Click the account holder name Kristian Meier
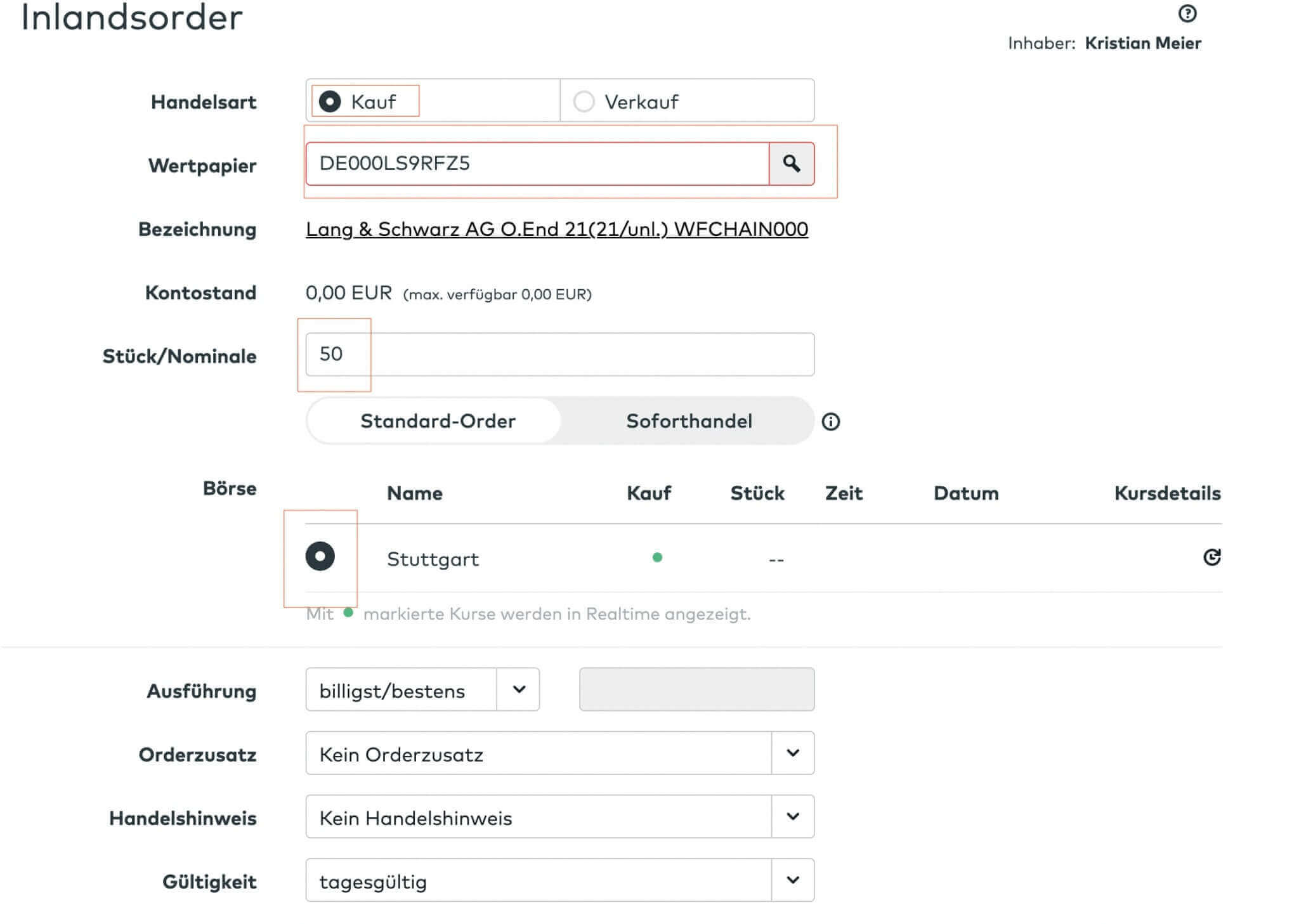This screenshot has height=924, width=1299. point(1143,43)
